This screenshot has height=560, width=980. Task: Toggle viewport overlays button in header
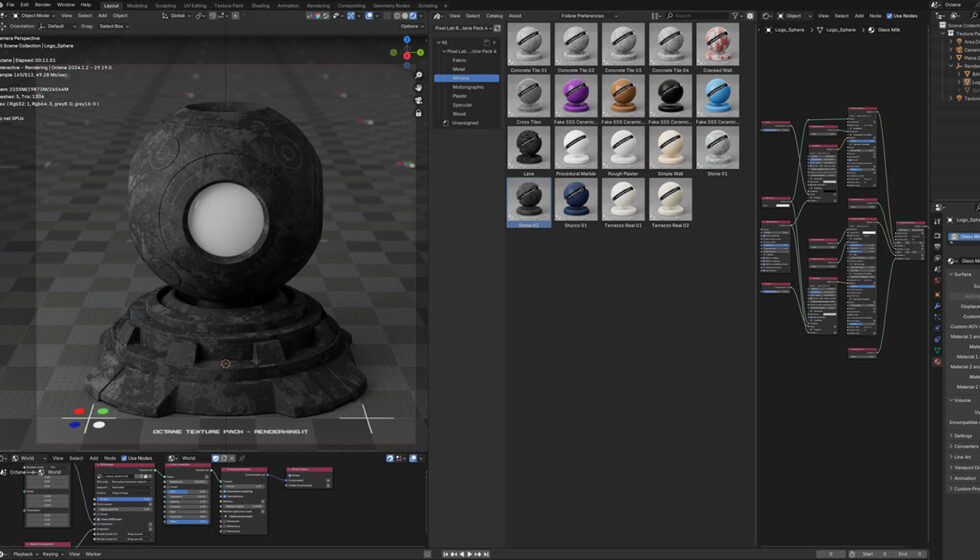(368, 16)
